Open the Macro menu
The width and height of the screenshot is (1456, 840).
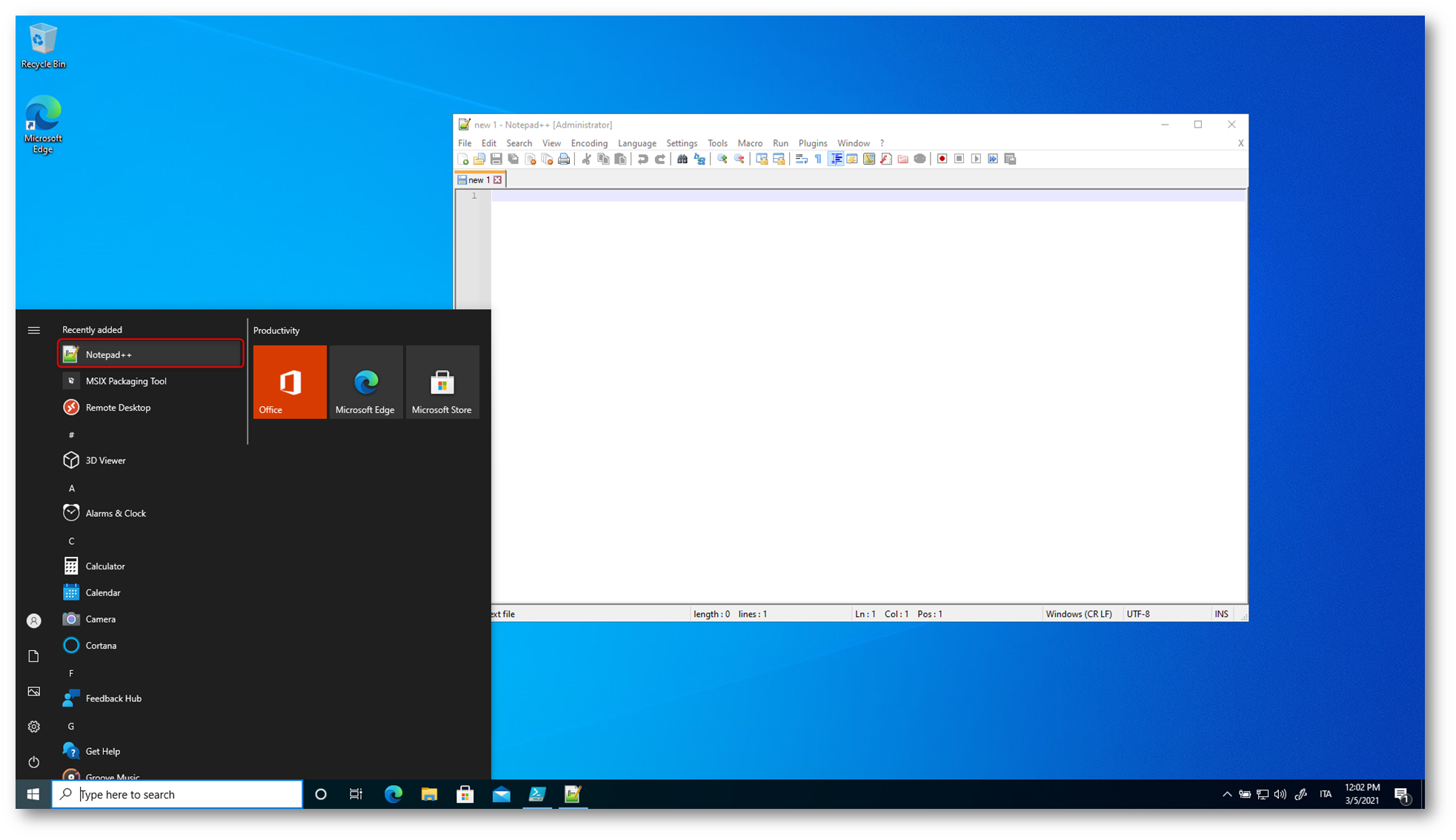750,143
